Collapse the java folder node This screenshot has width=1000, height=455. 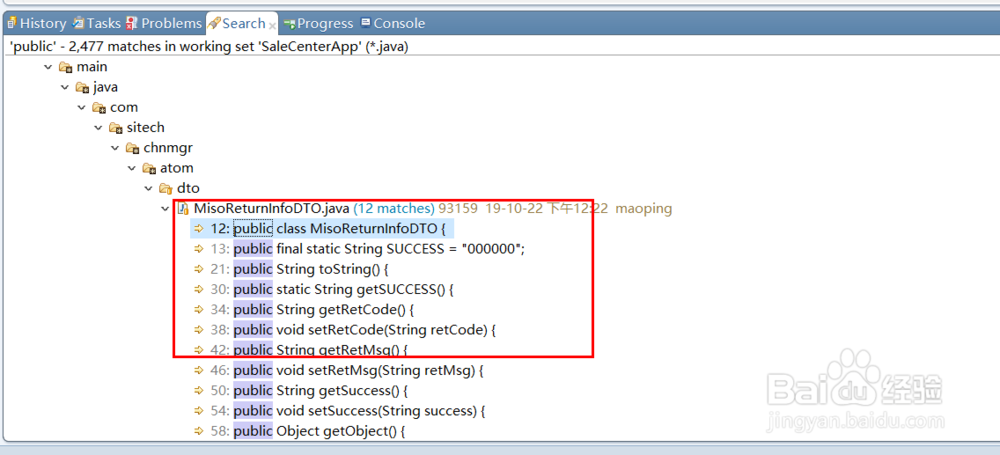pyautogui.click(x=64, y=87)
